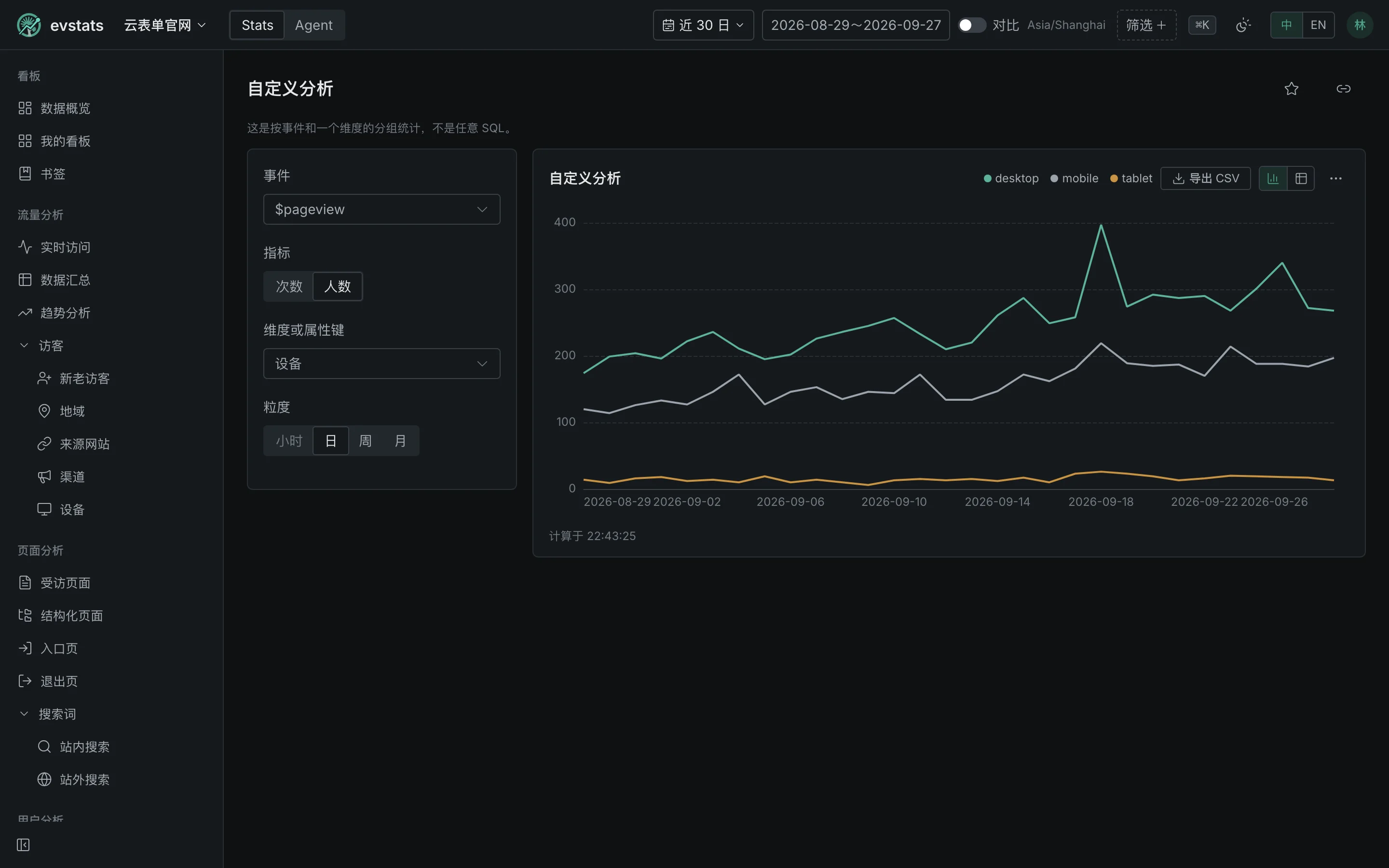Switch language to 中
The height and width of the screenshot is (868, 1389).
[1287, 25]
